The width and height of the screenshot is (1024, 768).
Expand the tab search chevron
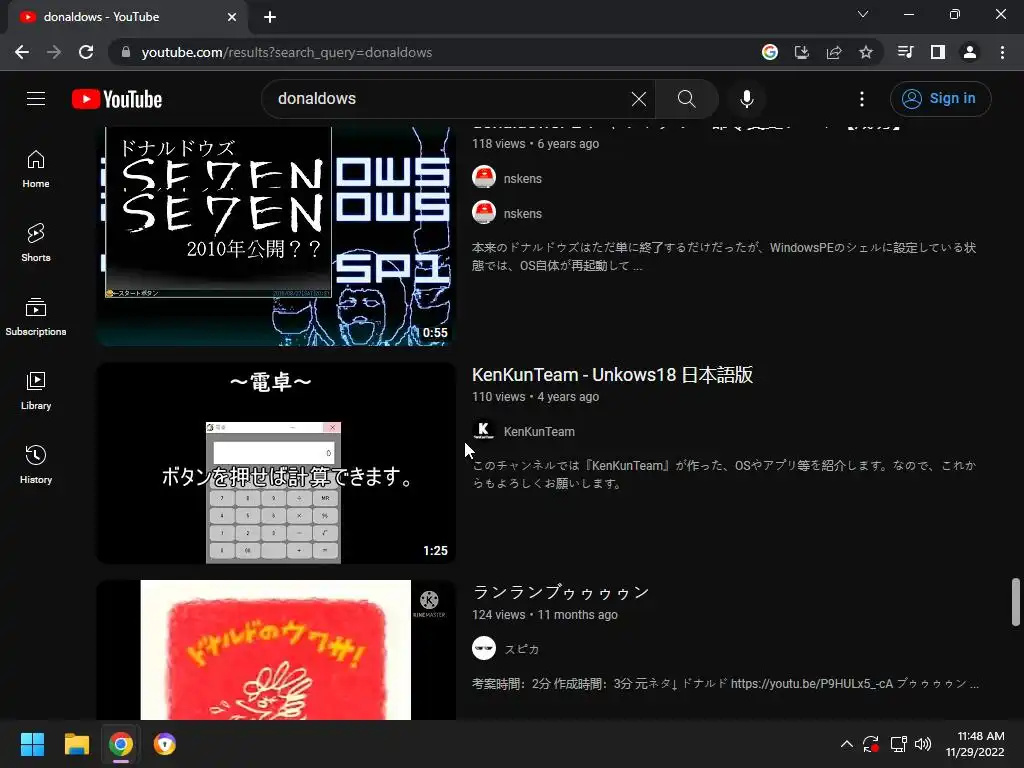863,14
